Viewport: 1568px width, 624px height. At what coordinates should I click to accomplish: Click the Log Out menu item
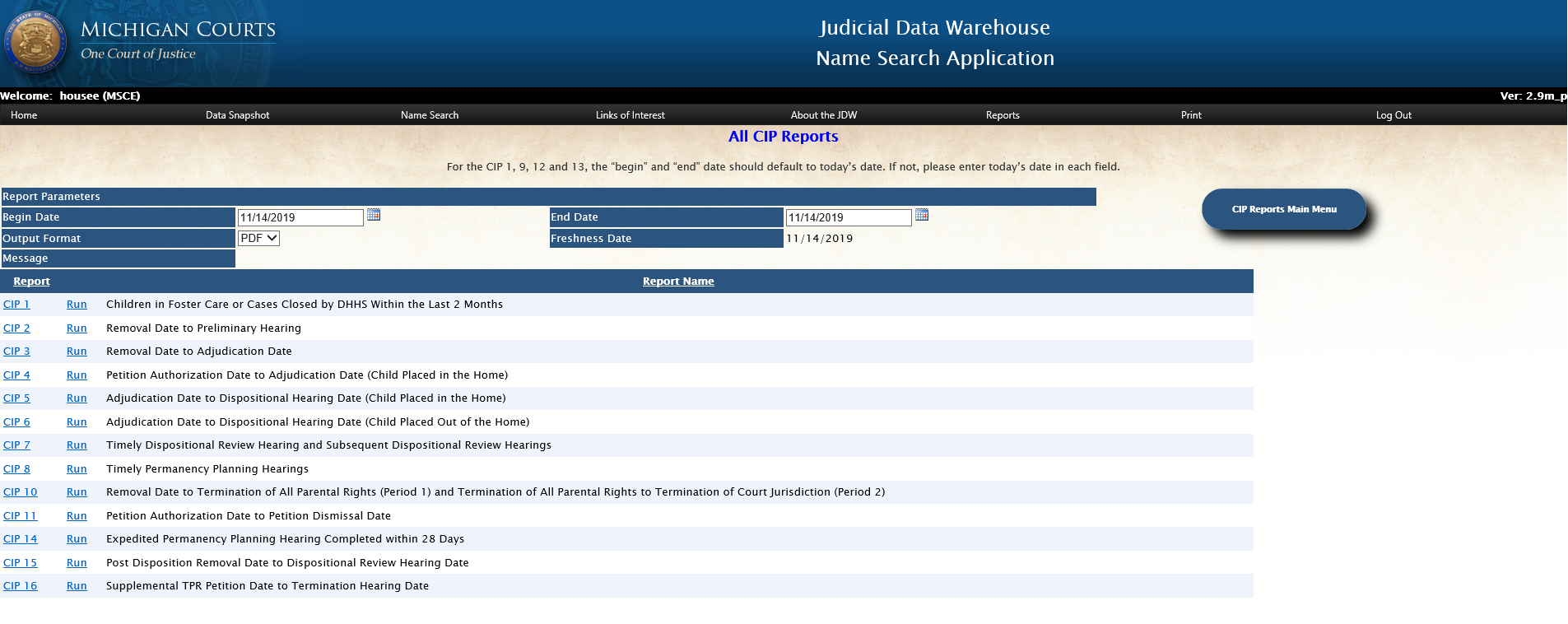(x=1393, y=115)
